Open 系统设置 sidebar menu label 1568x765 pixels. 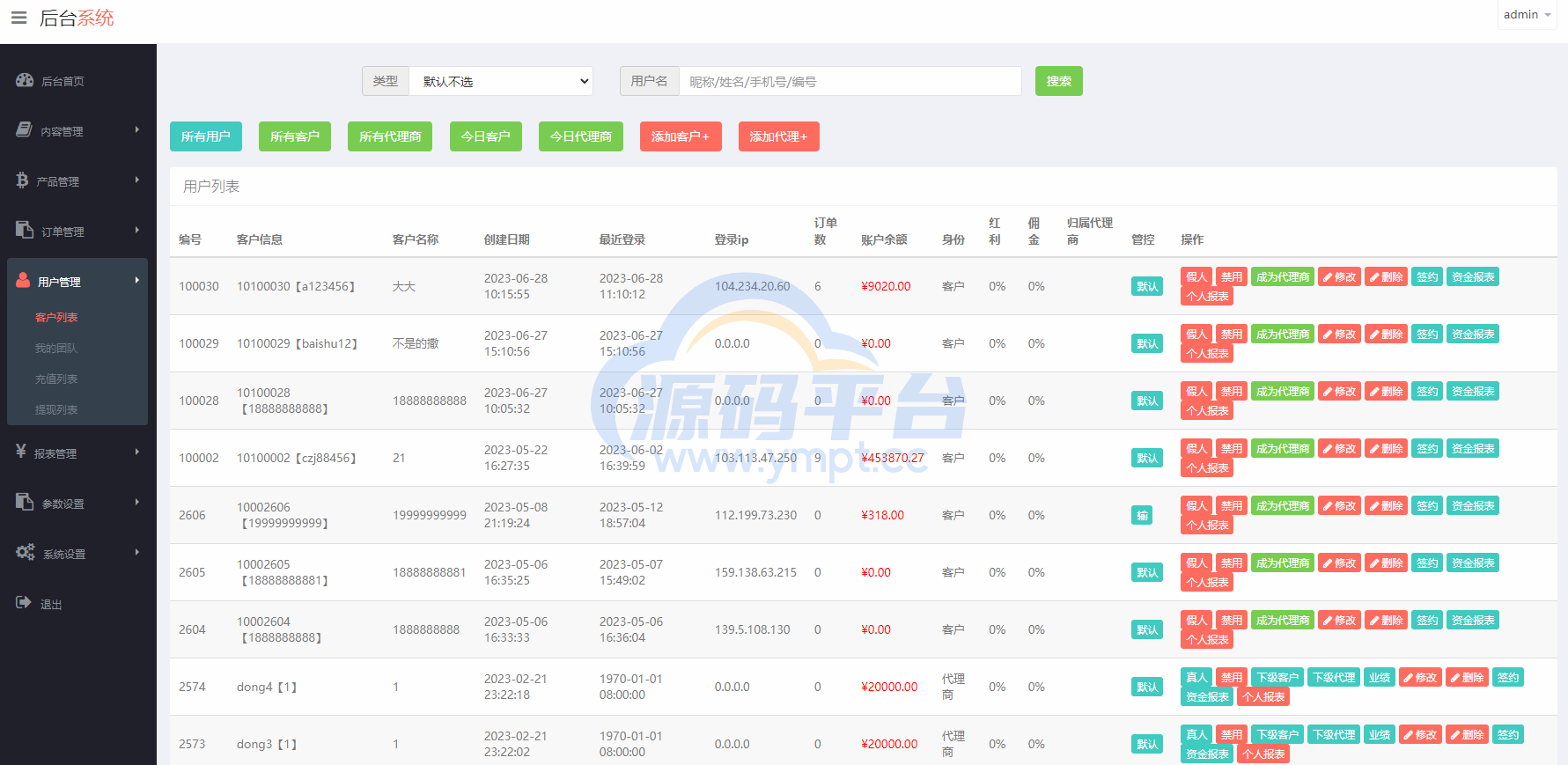pyautogui.click(x=64, y=554)
